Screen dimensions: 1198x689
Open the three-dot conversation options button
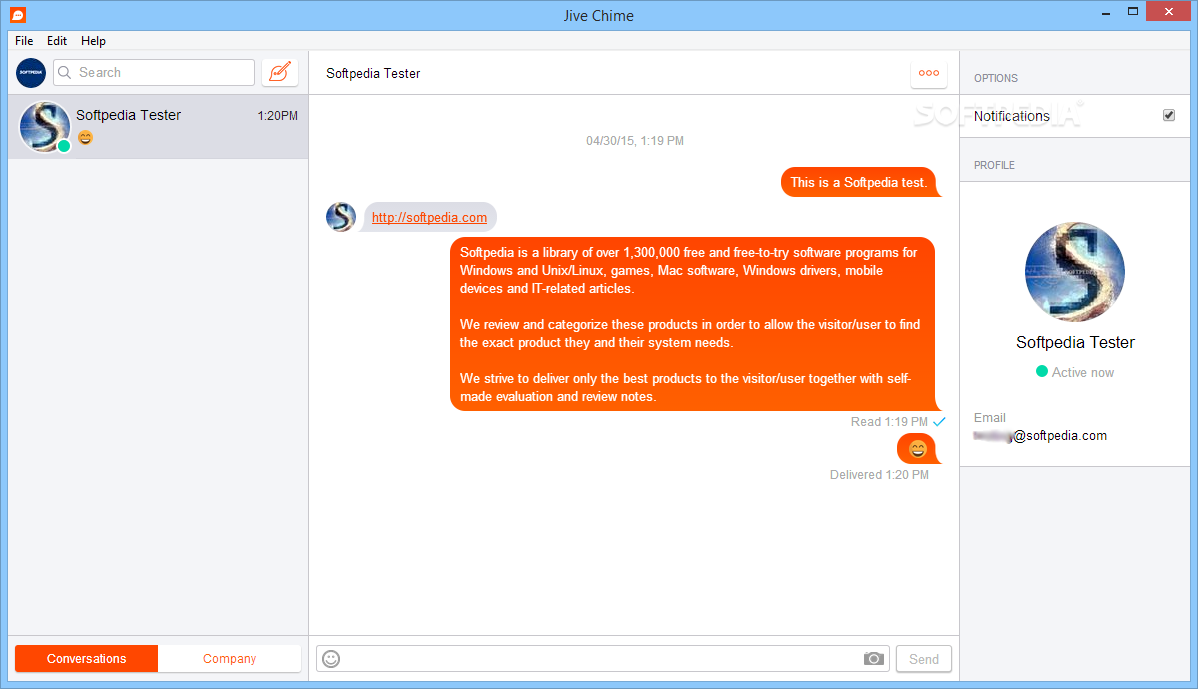pyautogui.click(x=929, y=73)
